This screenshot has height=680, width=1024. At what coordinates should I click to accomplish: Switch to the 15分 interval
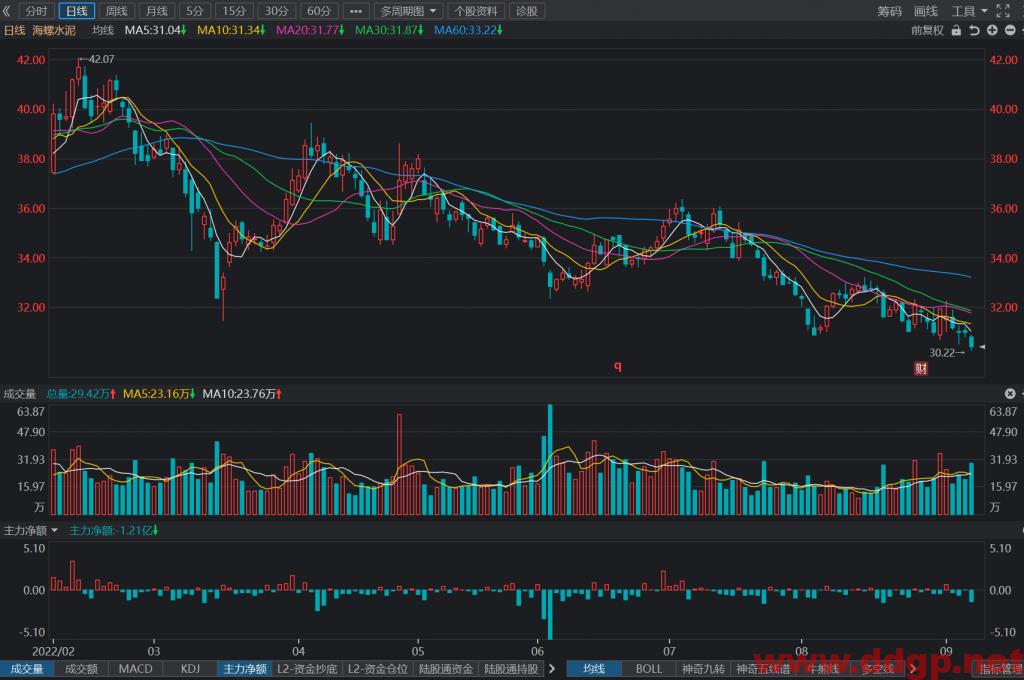[234, 10]
